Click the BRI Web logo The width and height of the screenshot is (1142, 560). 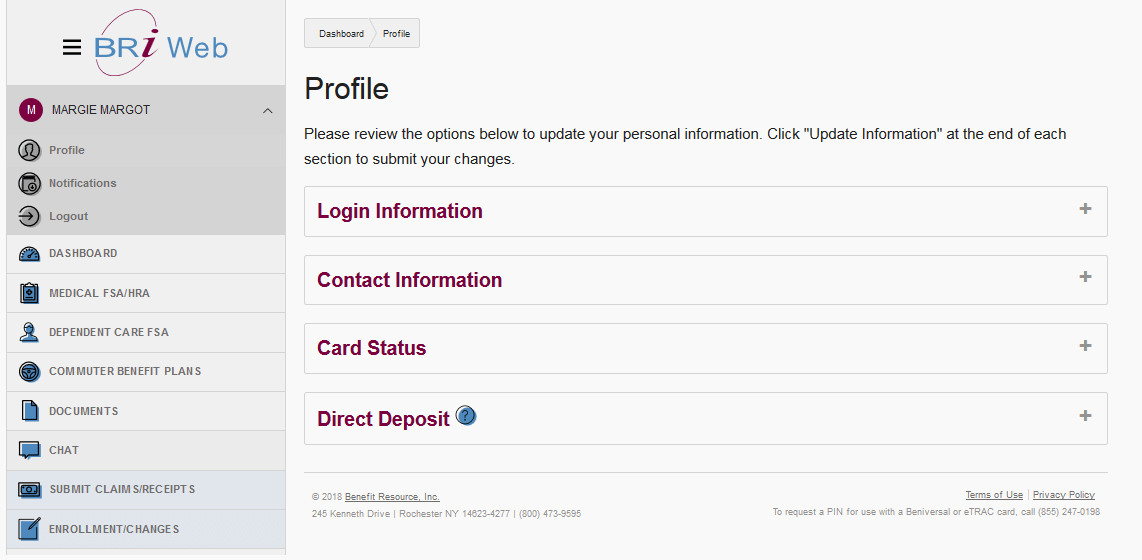tap(160, 45)
